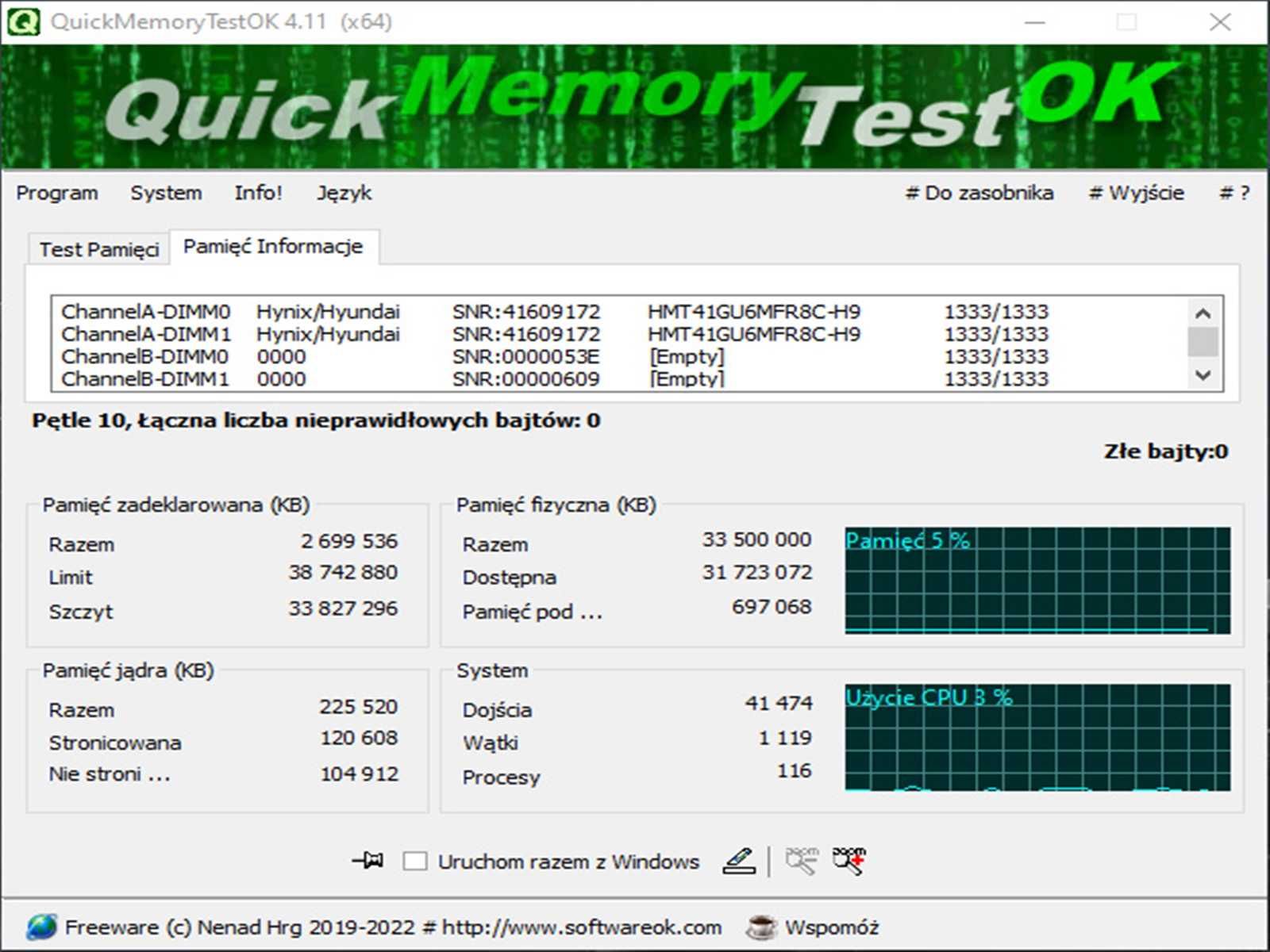The image size is (1270, 952).
Task: Click the Wątki value 1 119
Action: (785, 738)
